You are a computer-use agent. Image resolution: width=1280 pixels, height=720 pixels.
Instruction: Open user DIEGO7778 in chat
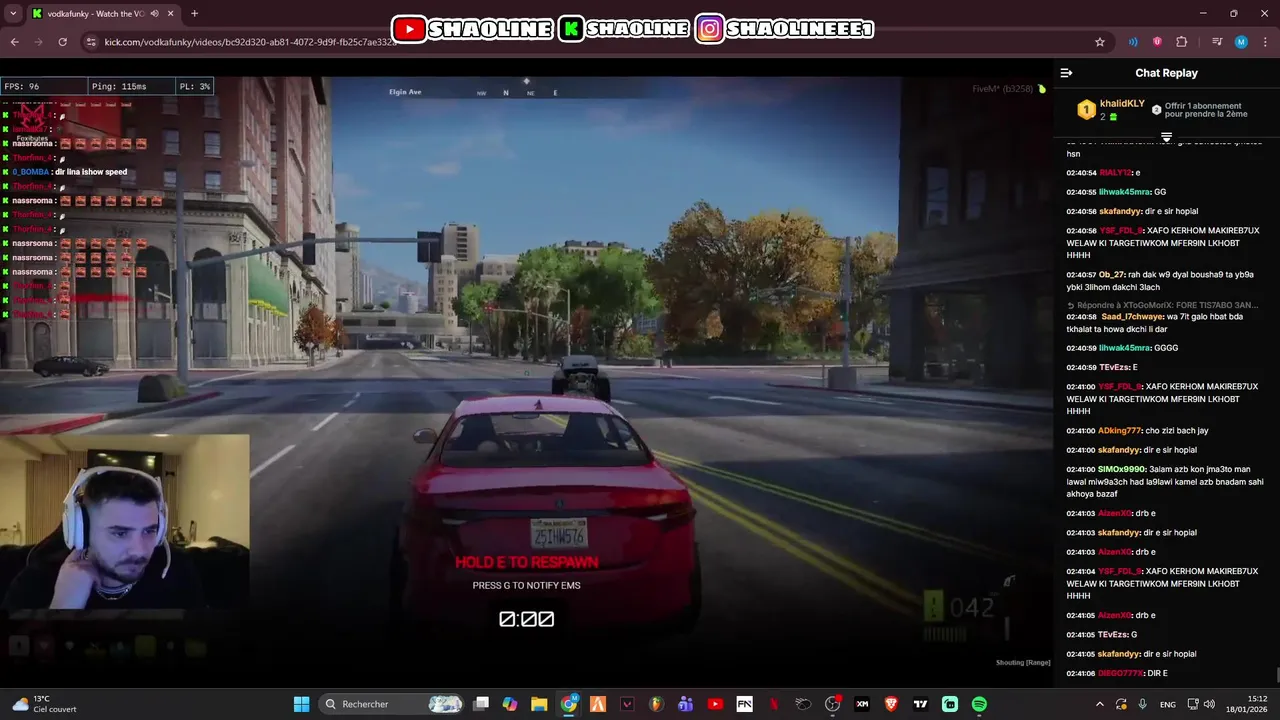1120,673
